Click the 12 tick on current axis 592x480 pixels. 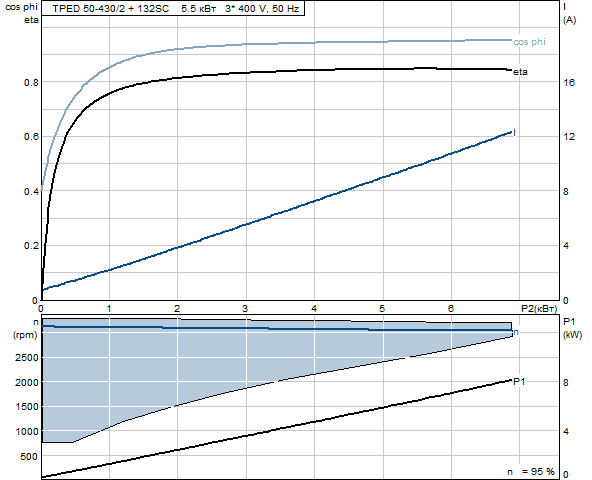[569, 137]
